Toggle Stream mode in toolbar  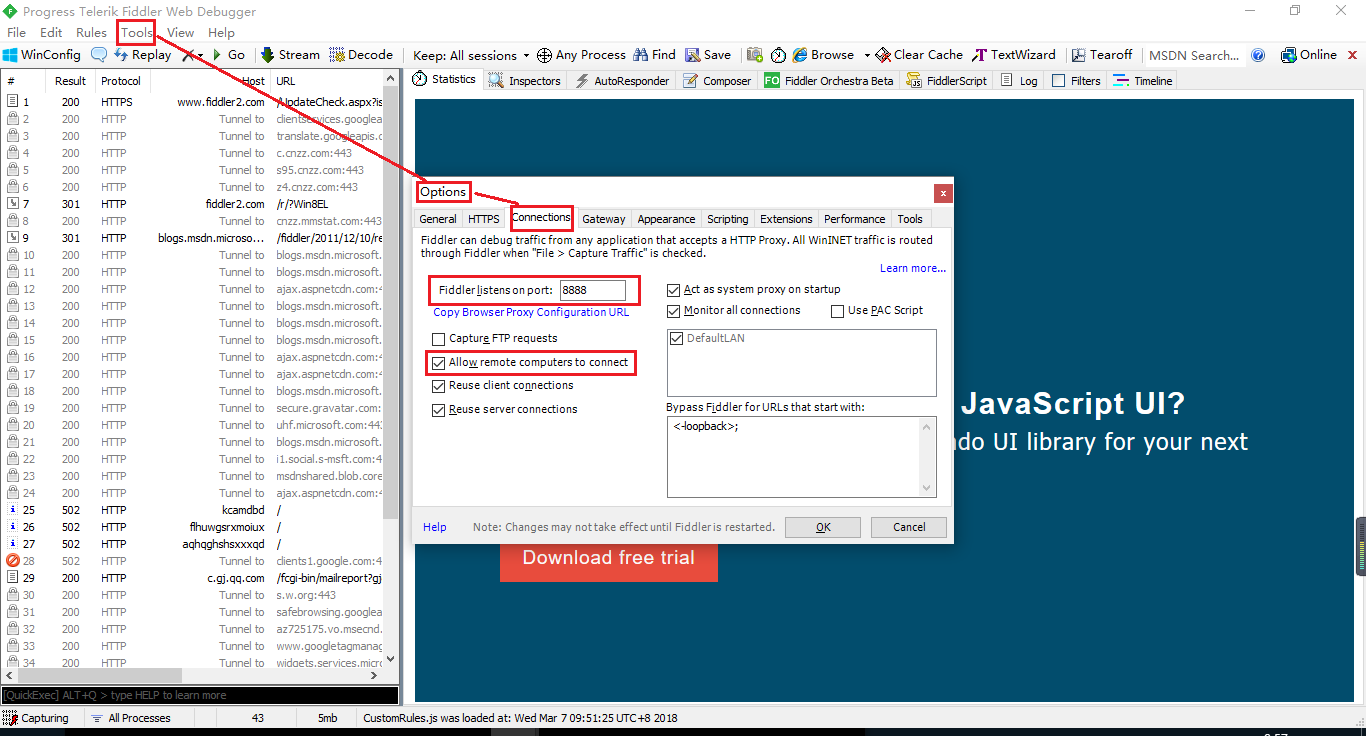point(290,55)
